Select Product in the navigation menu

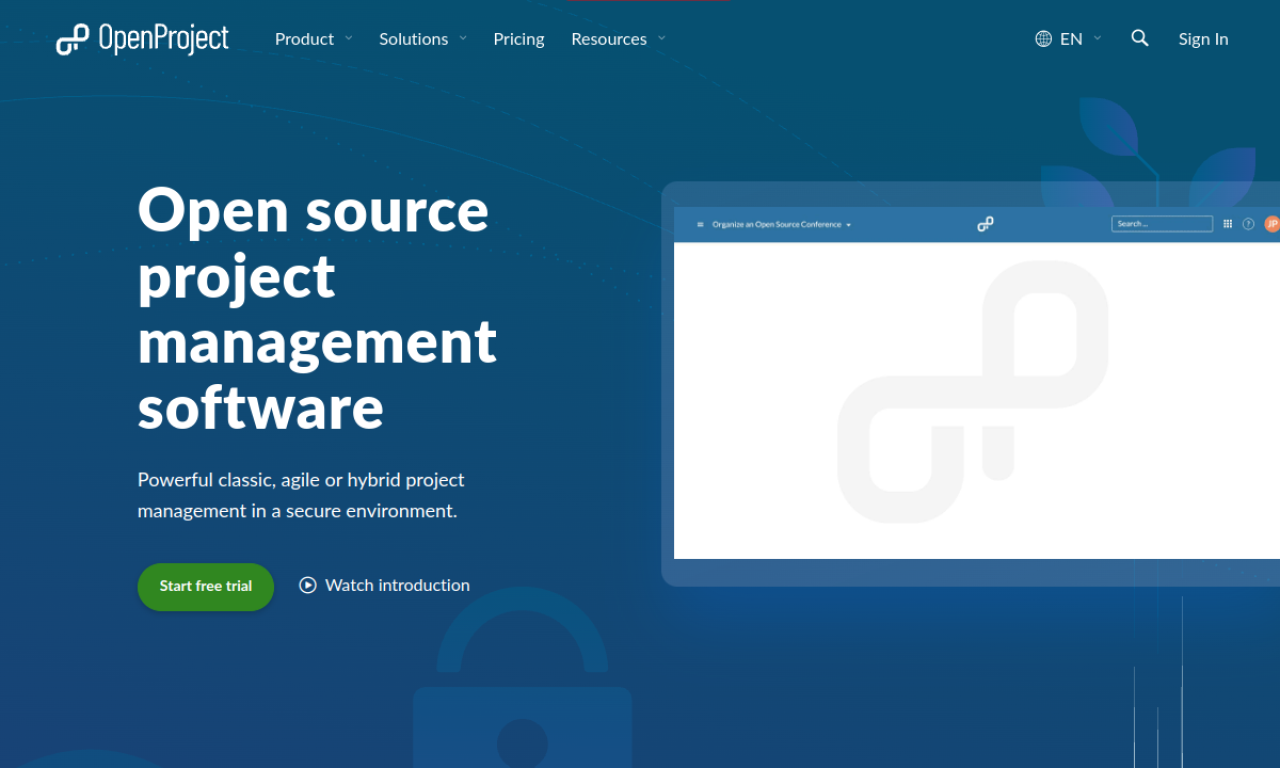304,38
